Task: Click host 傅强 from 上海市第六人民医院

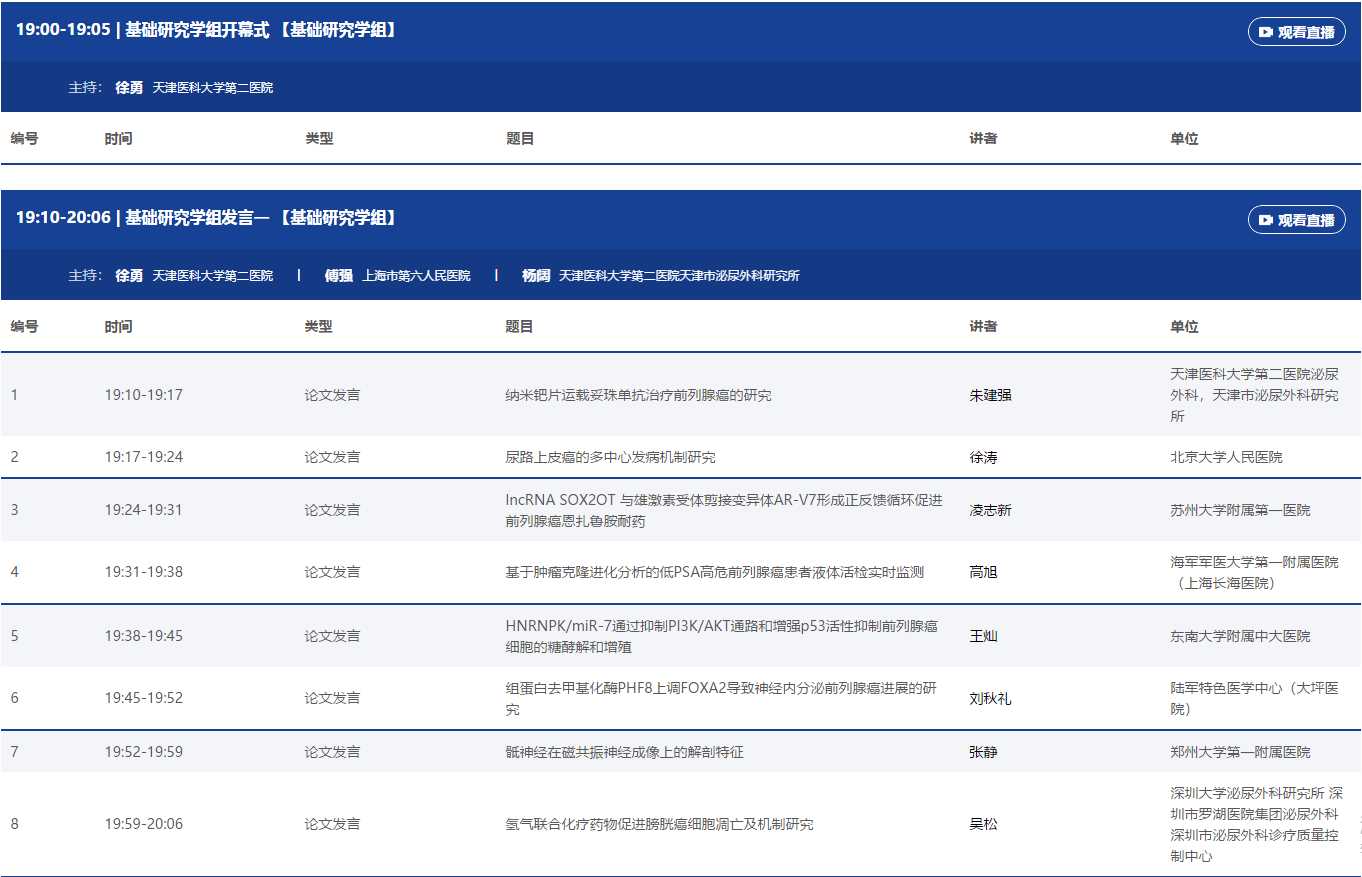Action: click(339, 276)
